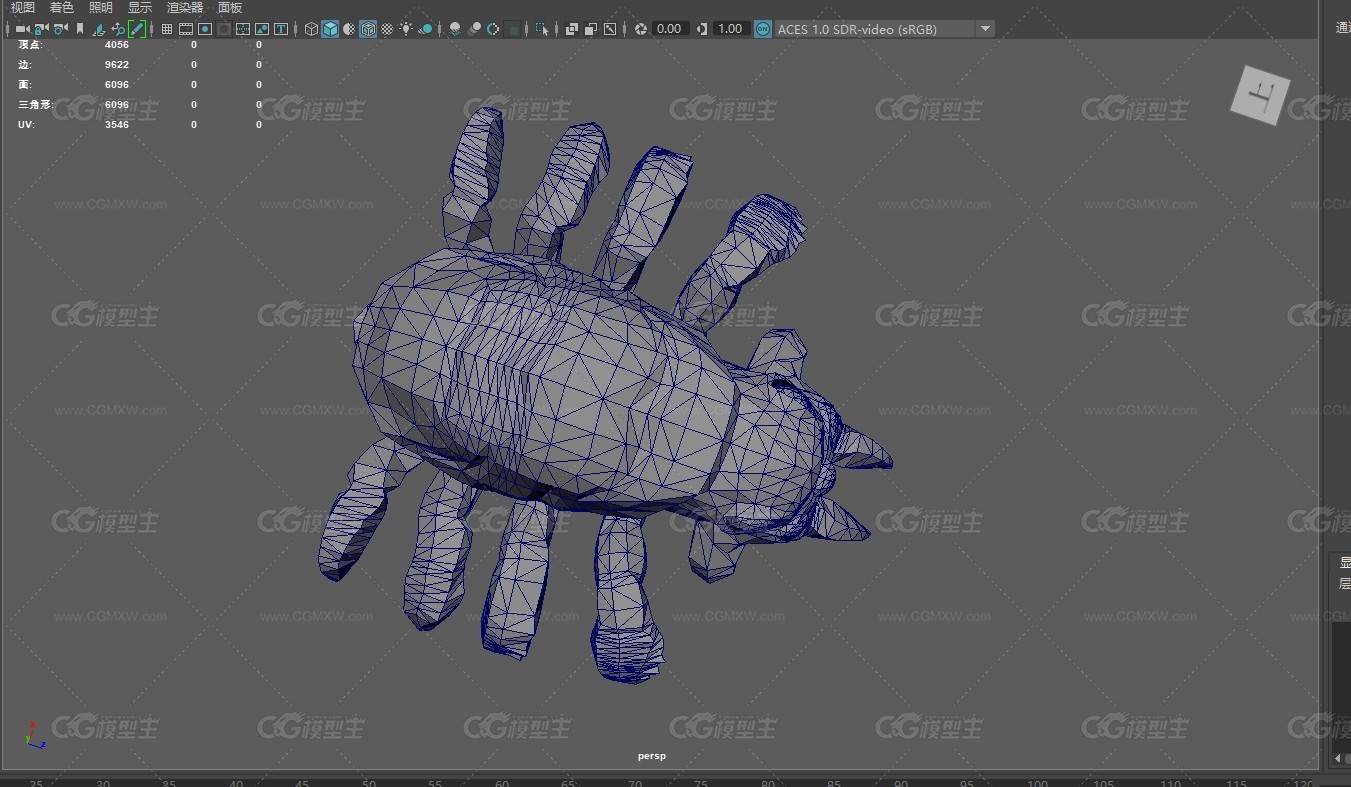Click the vertex count value 4056

click(x=117, y=45)
